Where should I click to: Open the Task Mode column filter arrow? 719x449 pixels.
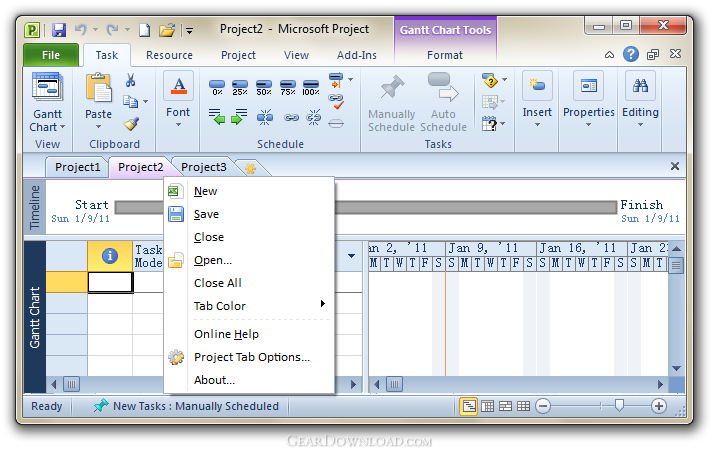(x=351, y=256)
